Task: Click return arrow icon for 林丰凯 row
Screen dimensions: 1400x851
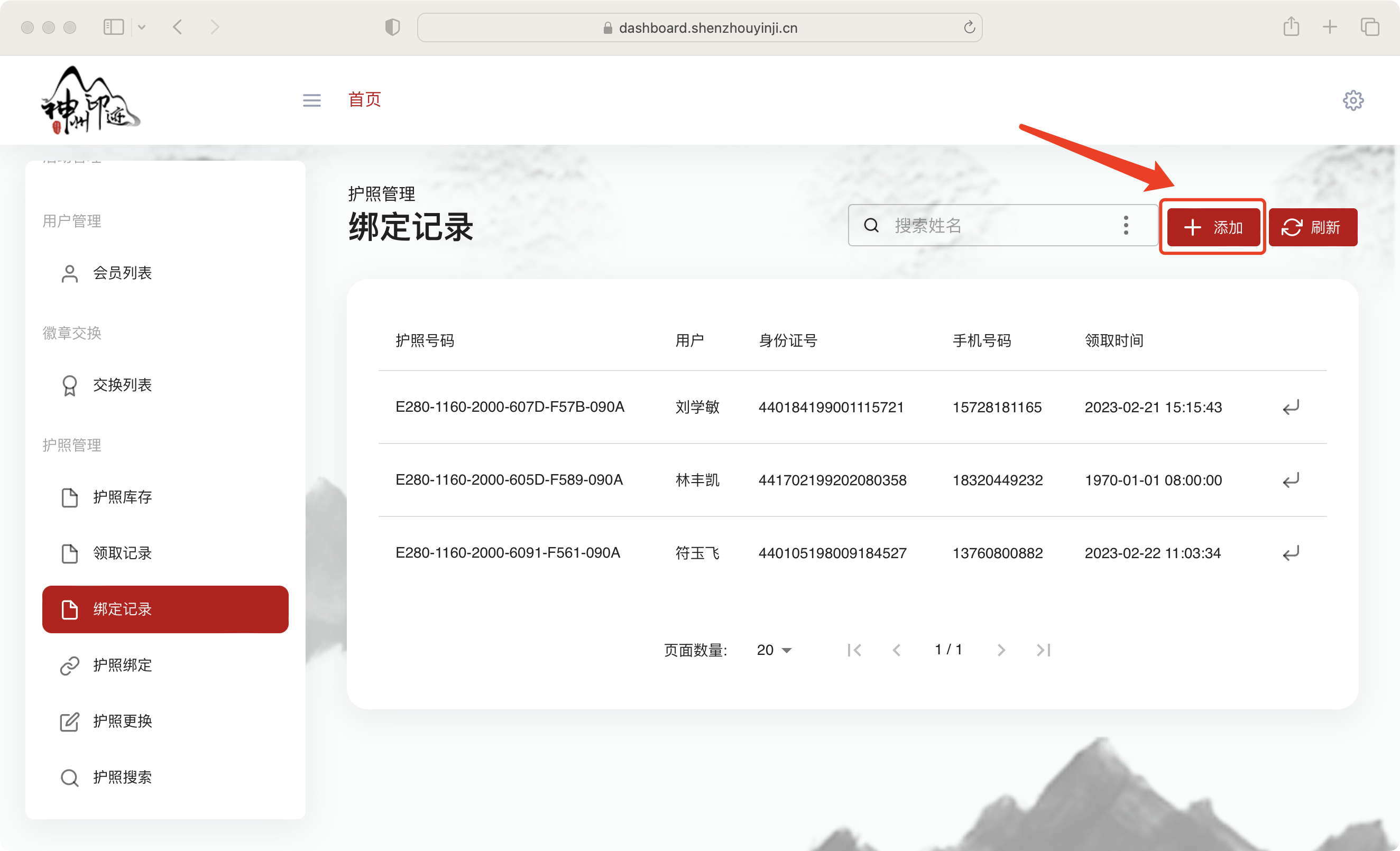Action: 1291,480
